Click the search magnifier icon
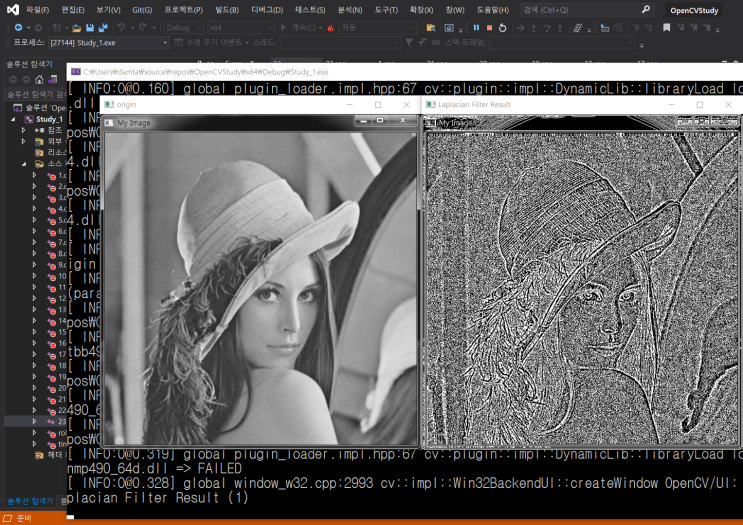Image resolution: width=743 pixels, height=525 pixels. pyautogui.click(x=646, y=9)
